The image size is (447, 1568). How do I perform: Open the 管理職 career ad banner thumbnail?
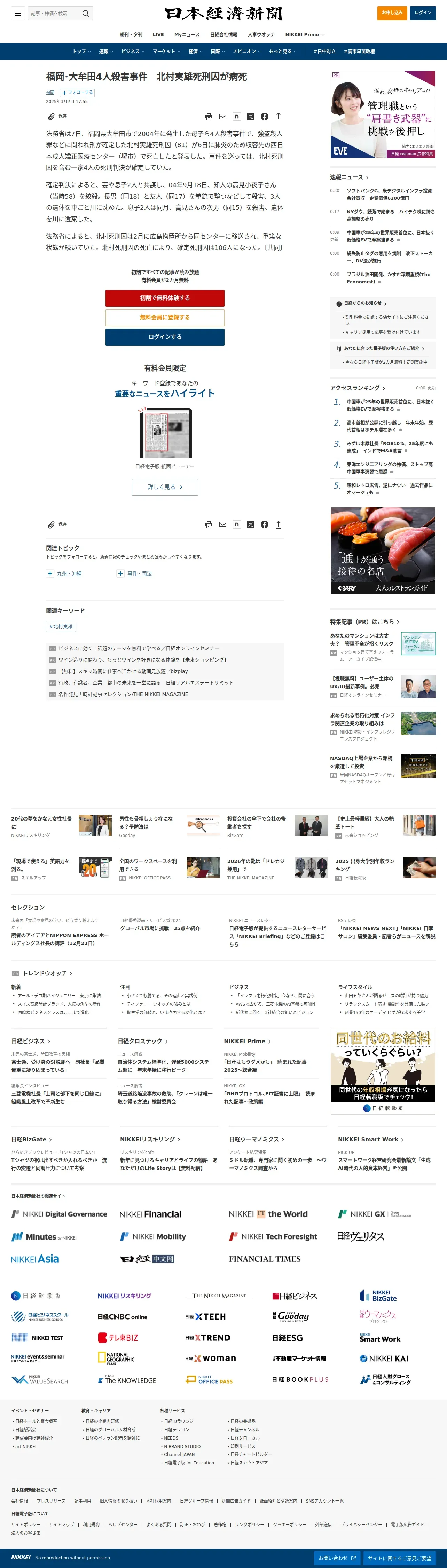(383, 114)
